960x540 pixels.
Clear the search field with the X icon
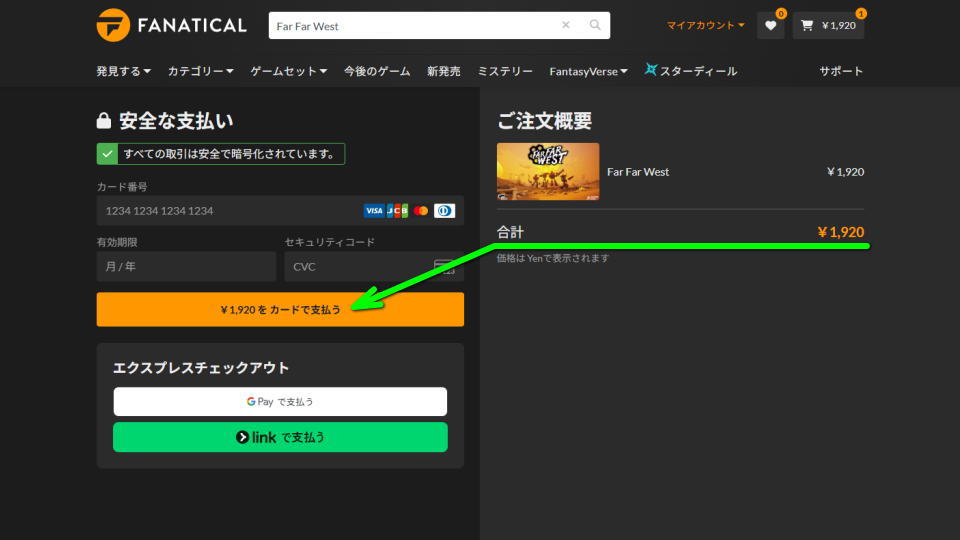pyautogui.click(x=565, y=25)
